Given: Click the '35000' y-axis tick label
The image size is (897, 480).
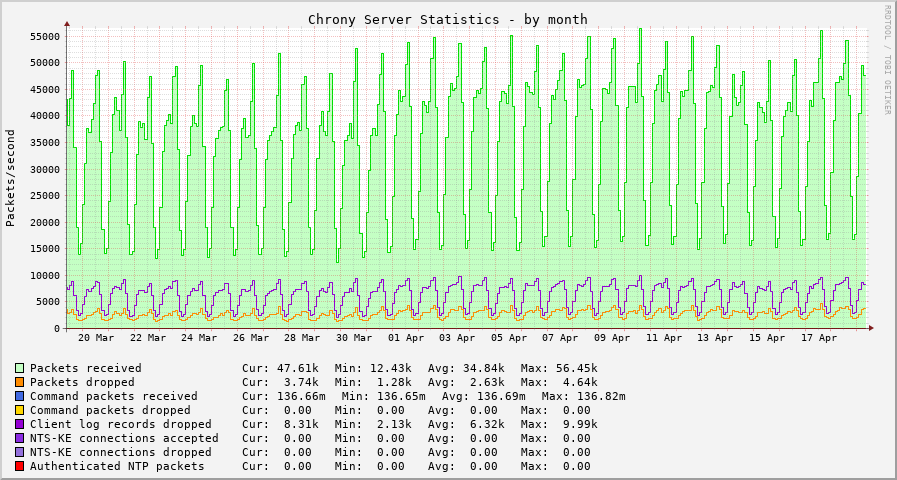Looking at the screenshot, I should click(x=44, y=142).
